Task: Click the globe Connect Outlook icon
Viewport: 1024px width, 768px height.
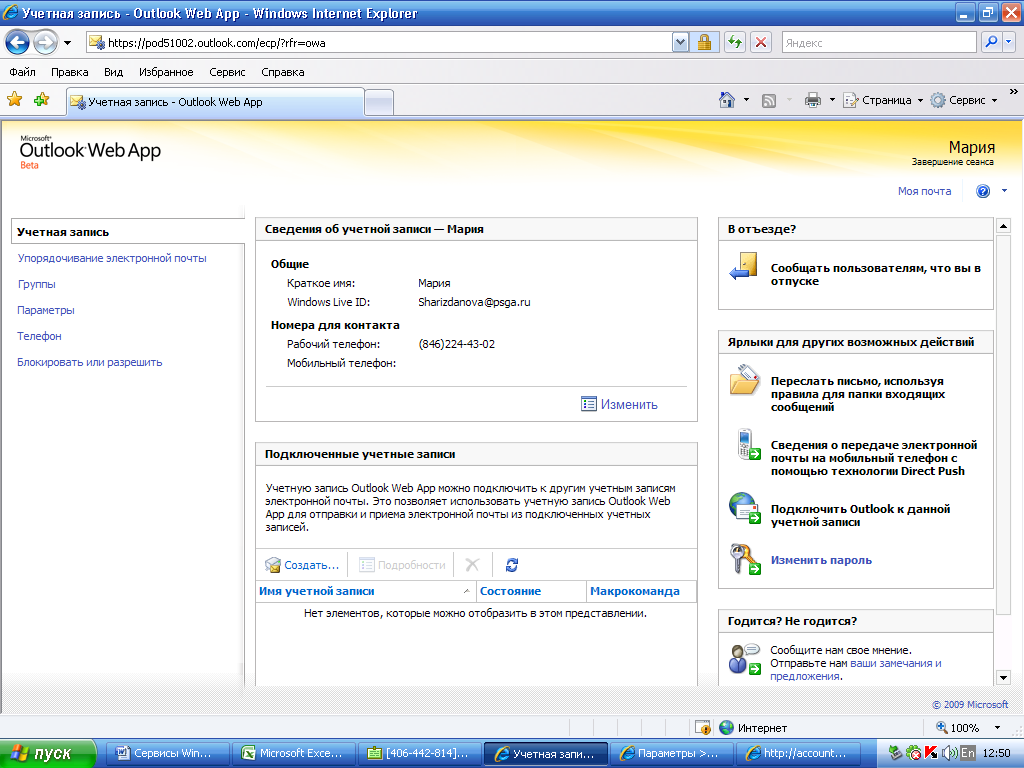Action: pyautogui.click(x=744, y=508)
